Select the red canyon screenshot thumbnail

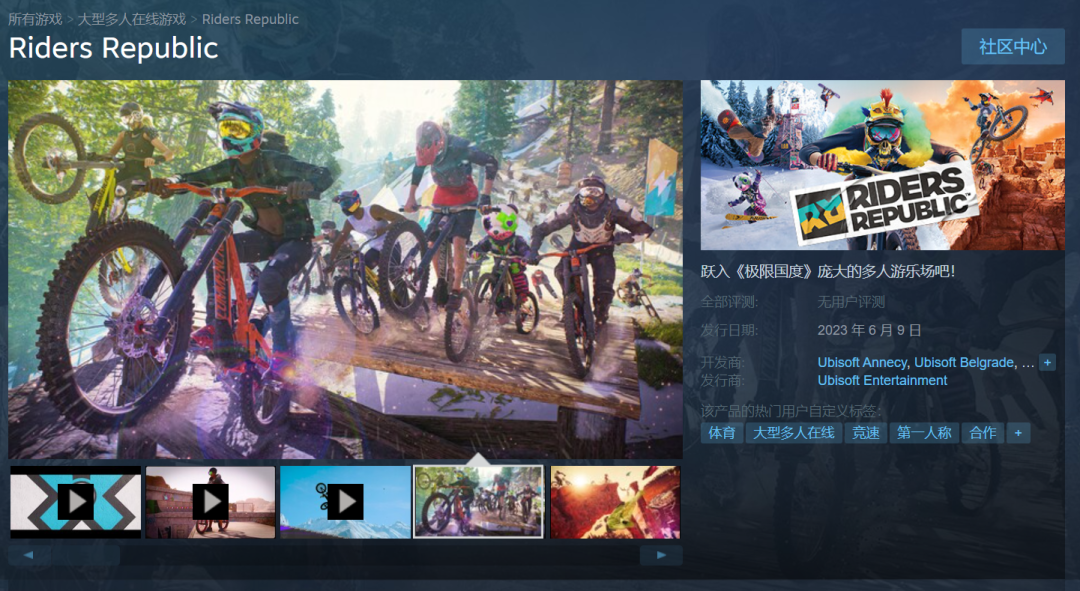click(615, 502)
